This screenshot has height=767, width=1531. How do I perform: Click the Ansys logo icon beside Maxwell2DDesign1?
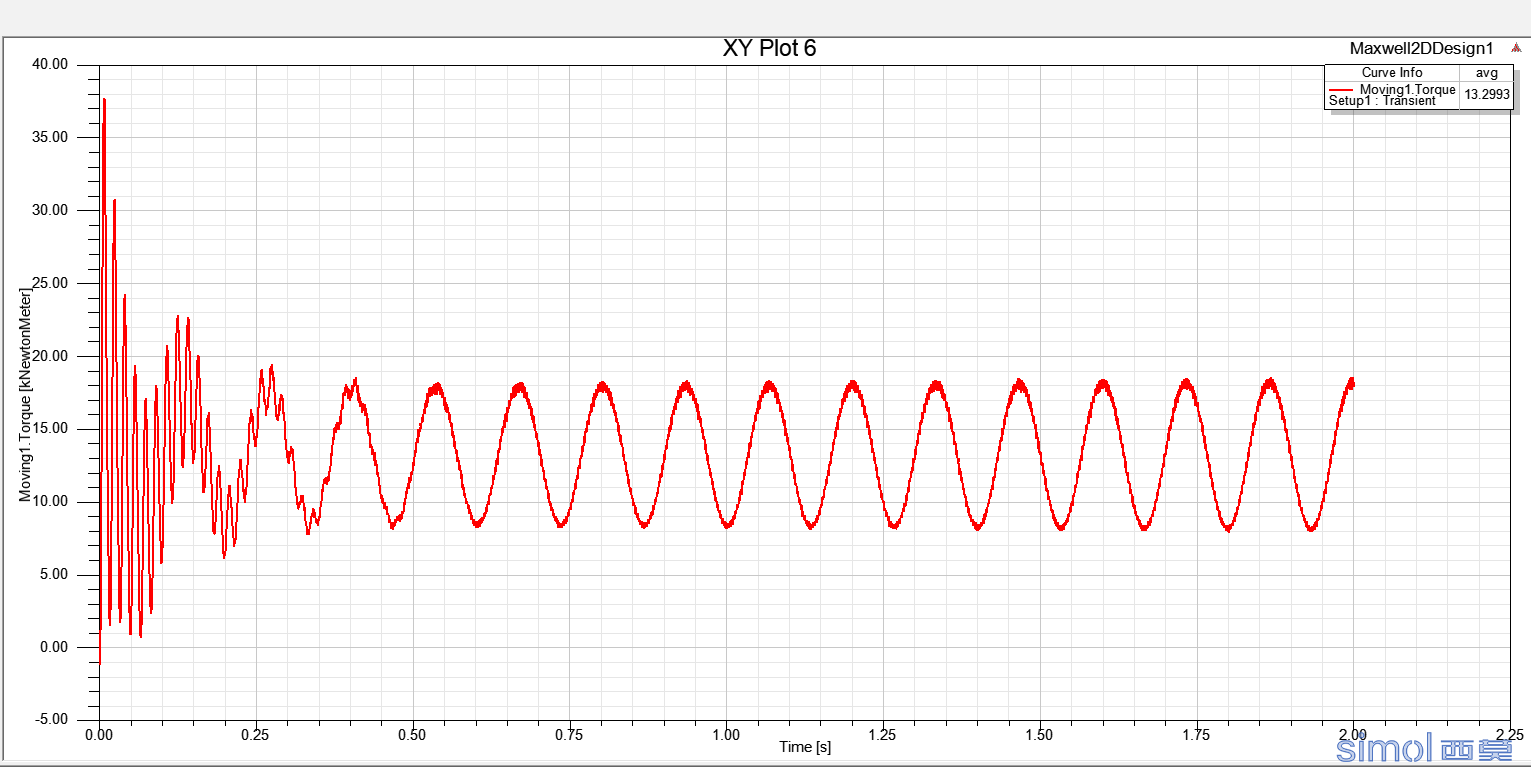[x=1516, y=47]
